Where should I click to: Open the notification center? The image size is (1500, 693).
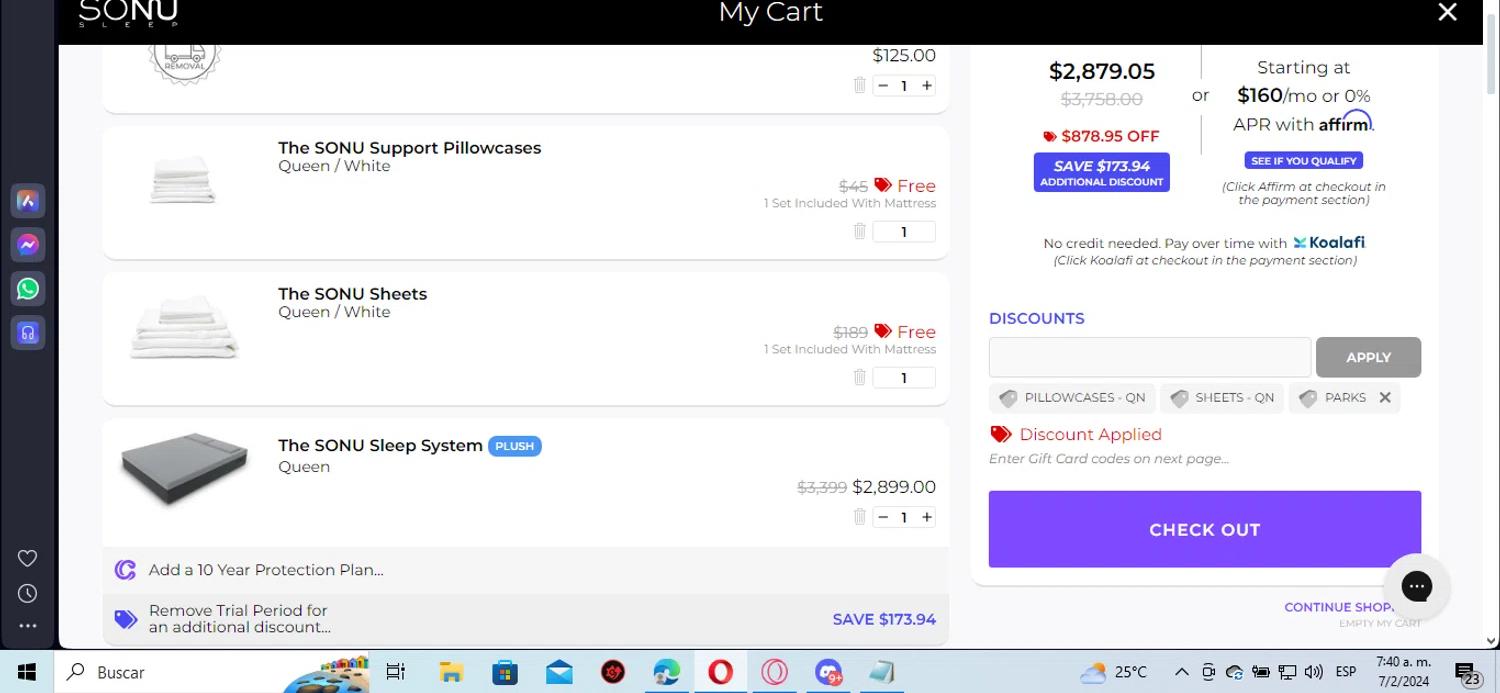tap(1468, 673)
